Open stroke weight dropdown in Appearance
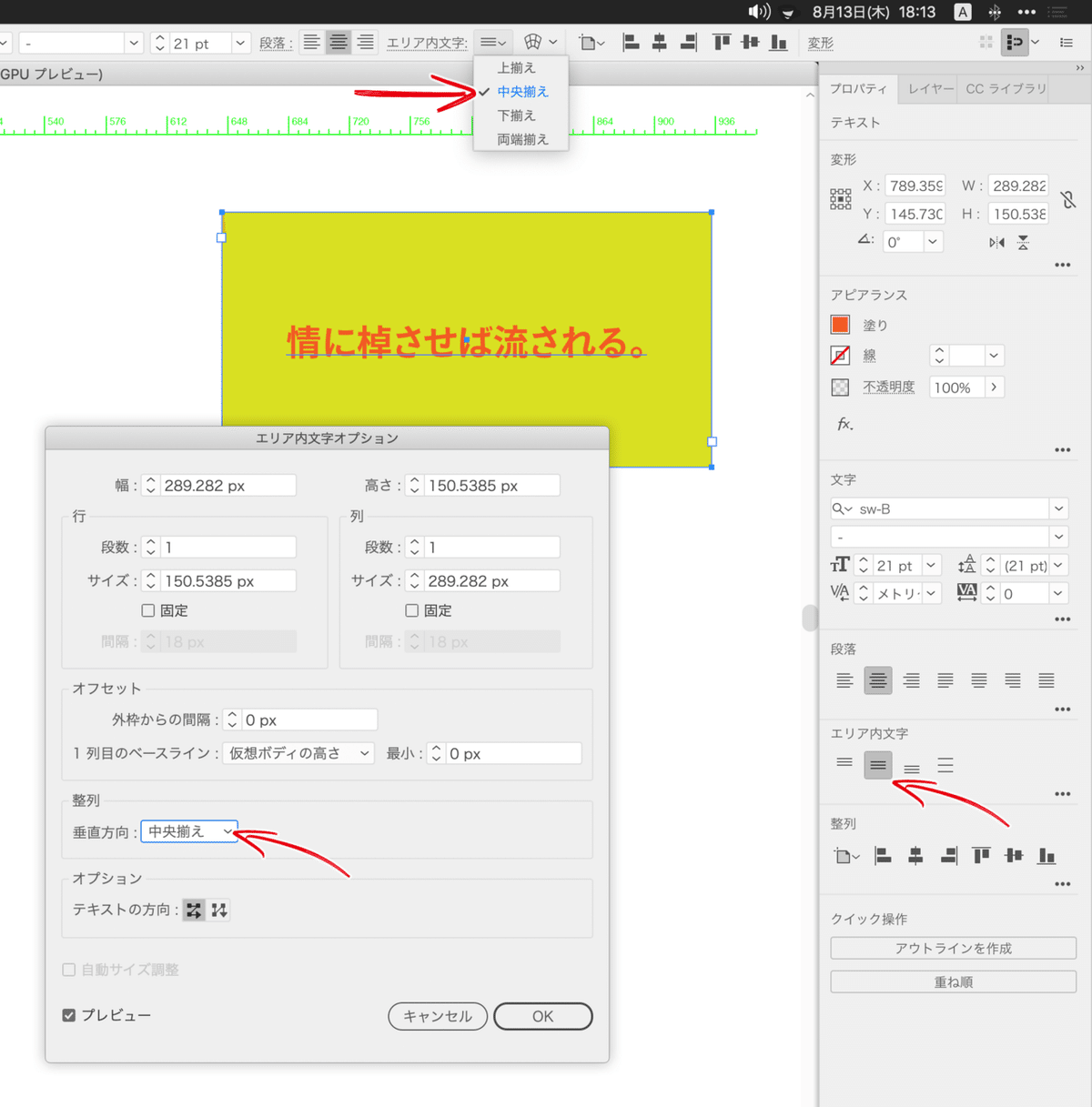 (994, 356)
